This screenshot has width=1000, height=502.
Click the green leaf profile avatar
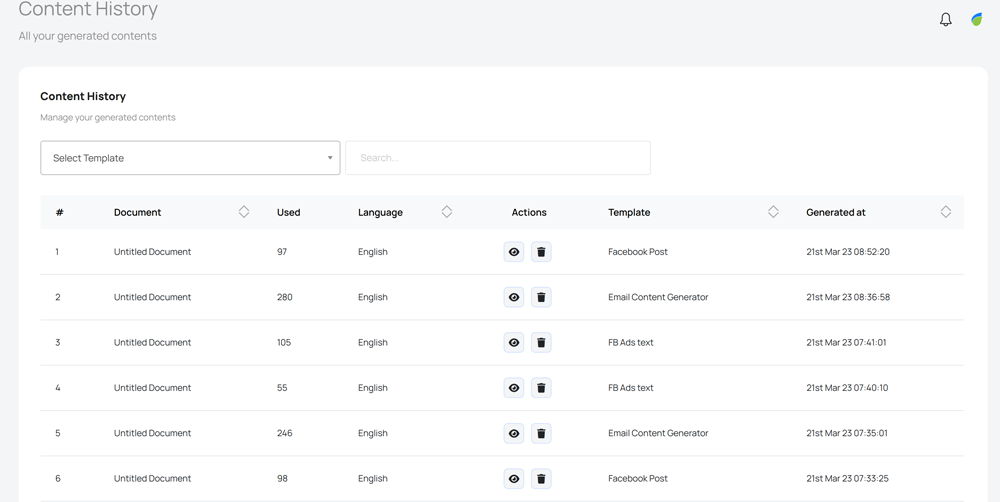click(x=977, y=20)
